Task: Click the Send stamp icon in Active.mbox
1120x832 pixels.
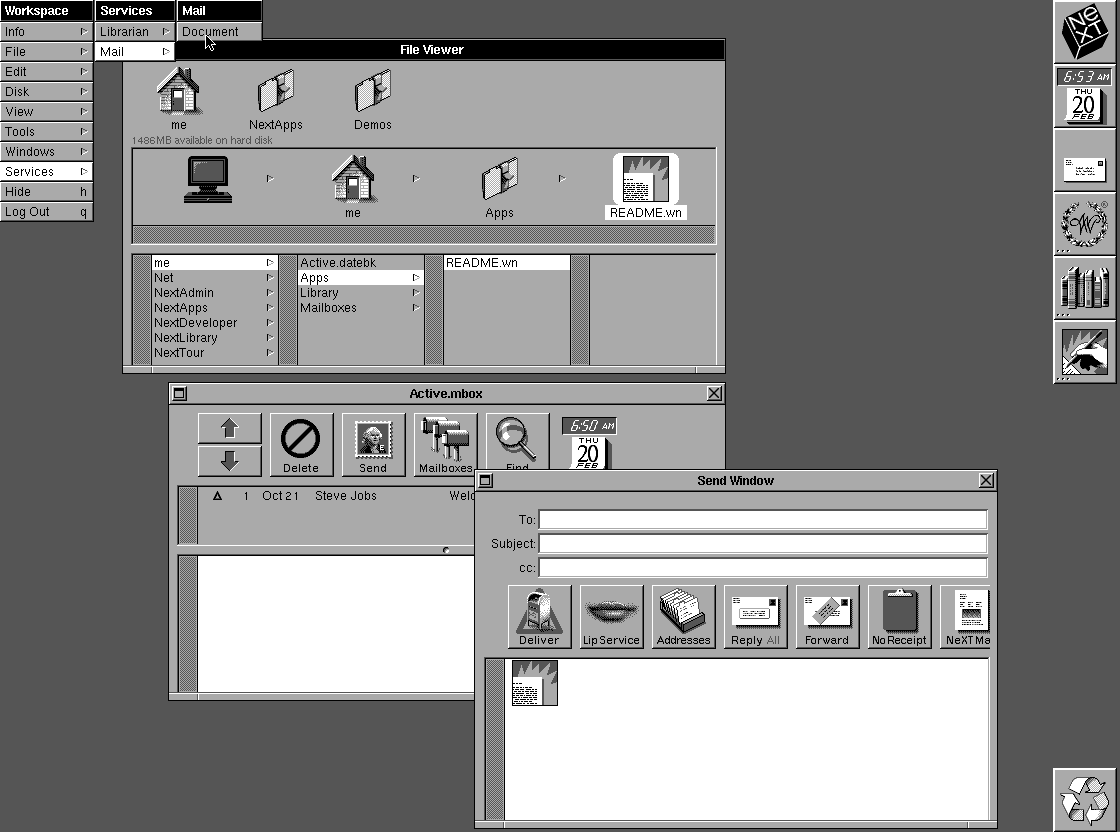Action: click(x=373, y=444)
